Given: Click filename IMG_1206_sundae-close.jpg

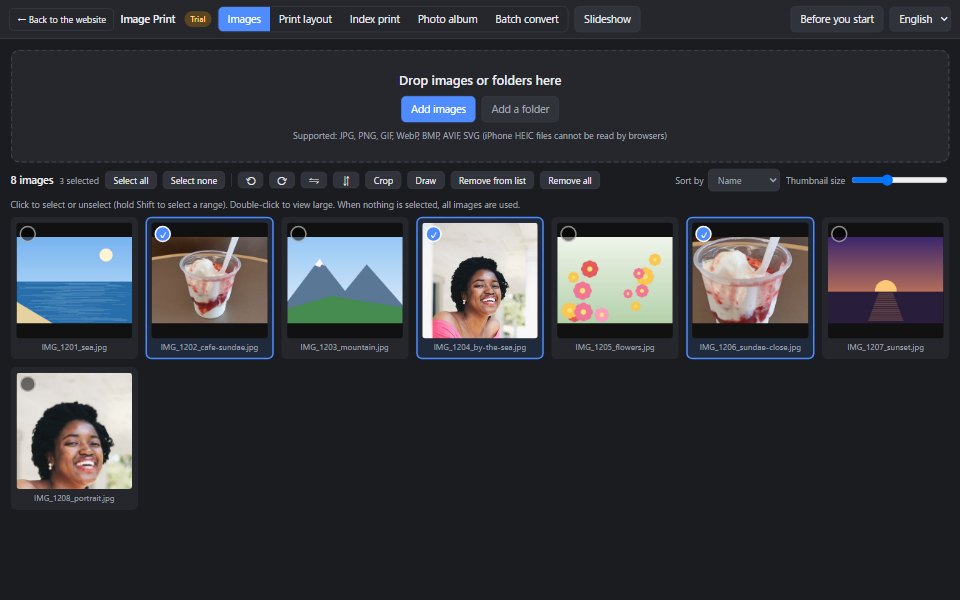Looking at the screenshot, I should pos(750,347).
